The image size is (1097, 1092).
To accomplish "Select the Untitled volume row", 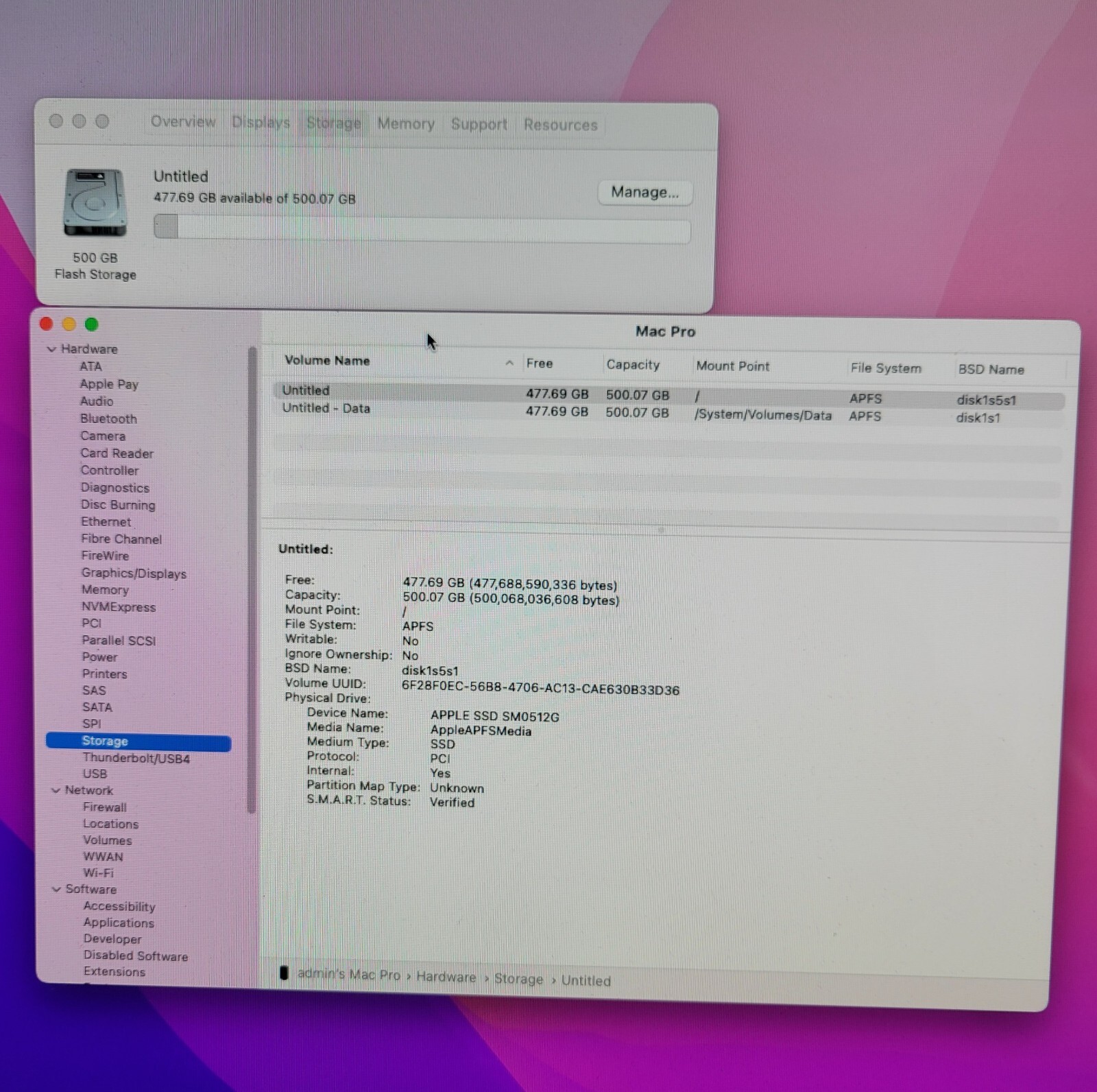I will (669, 395).
